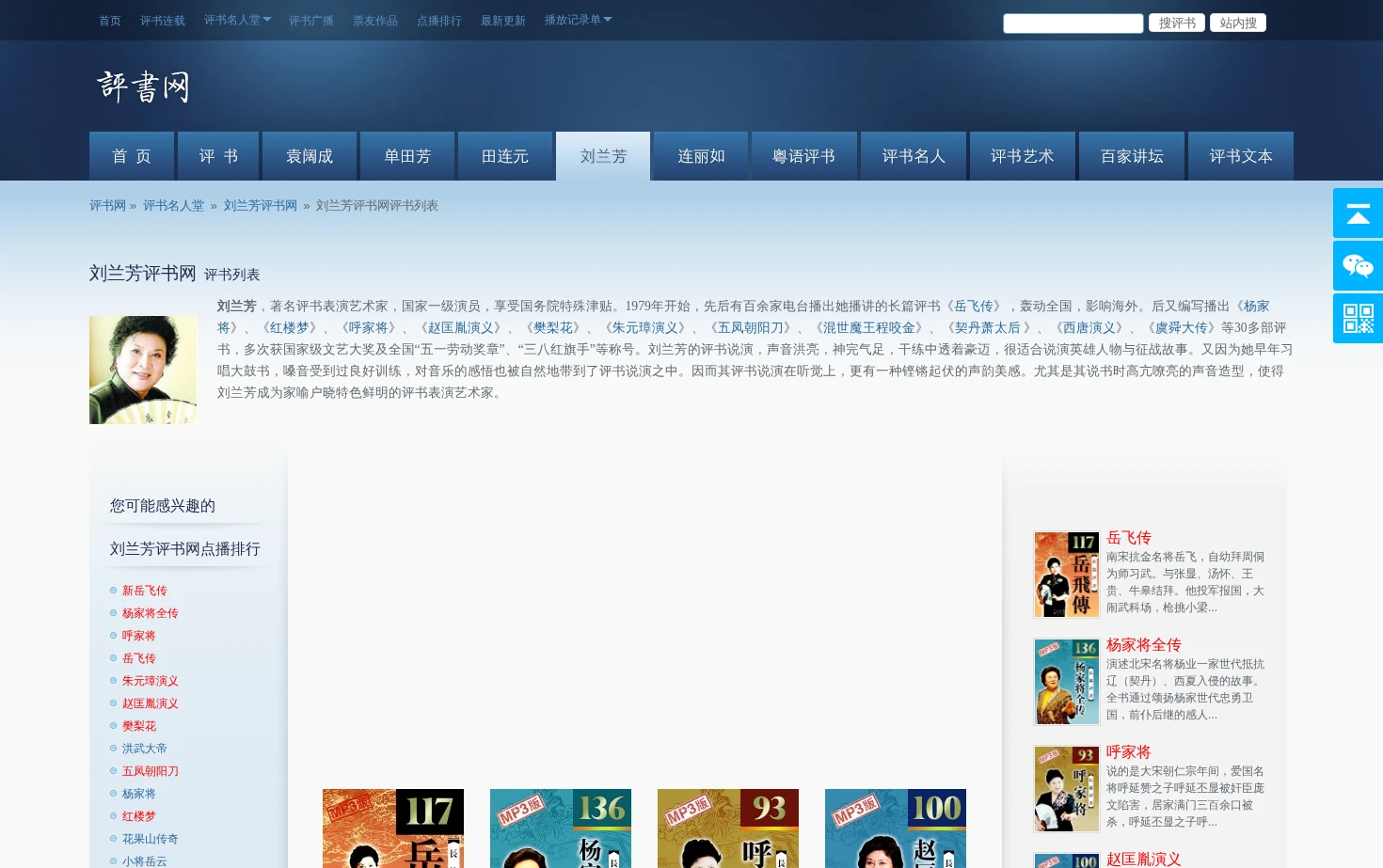Click the 呼家将 cover in right sidebar
1383x868 pixels.
pos(1067,789)
